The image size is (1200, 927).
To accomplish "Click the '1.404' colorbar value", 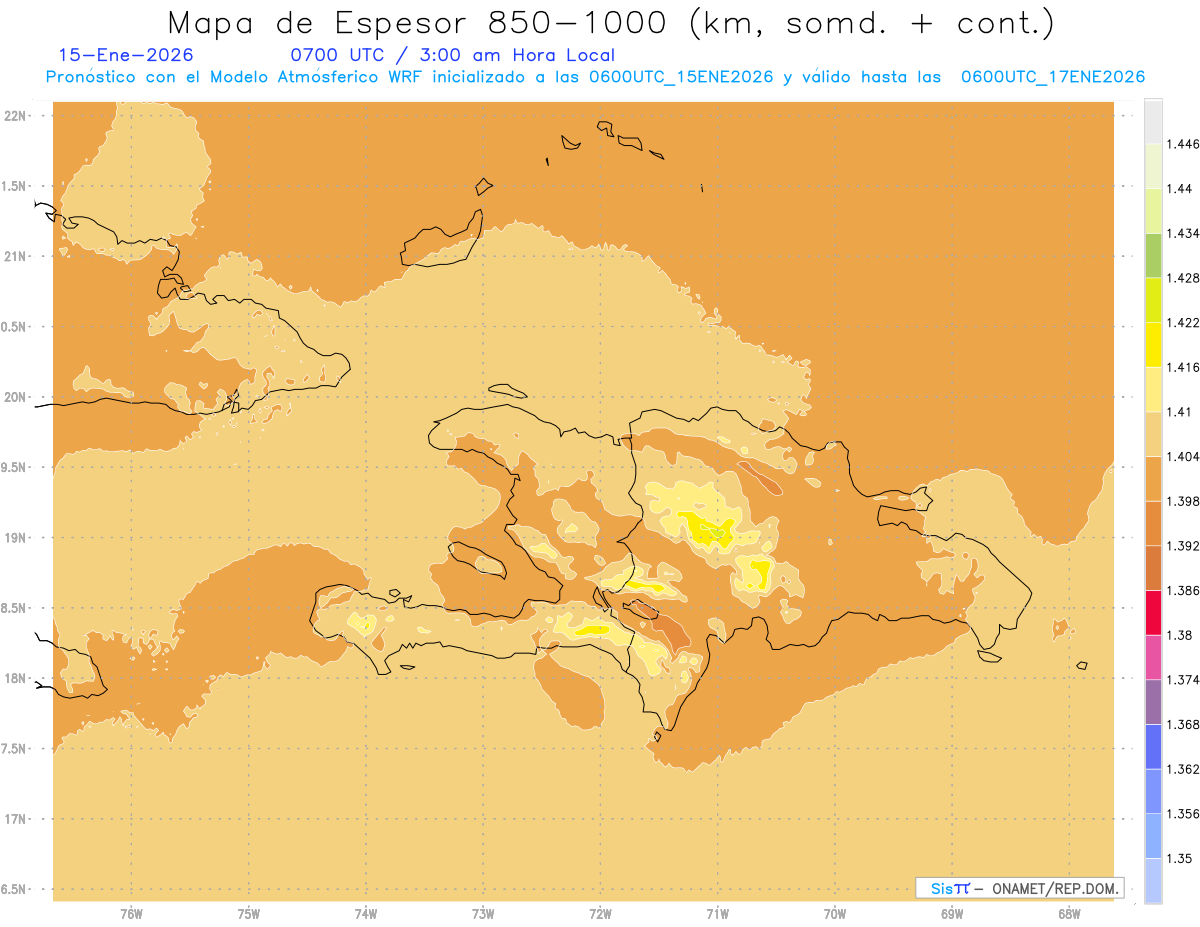I will pos(1182,456).
